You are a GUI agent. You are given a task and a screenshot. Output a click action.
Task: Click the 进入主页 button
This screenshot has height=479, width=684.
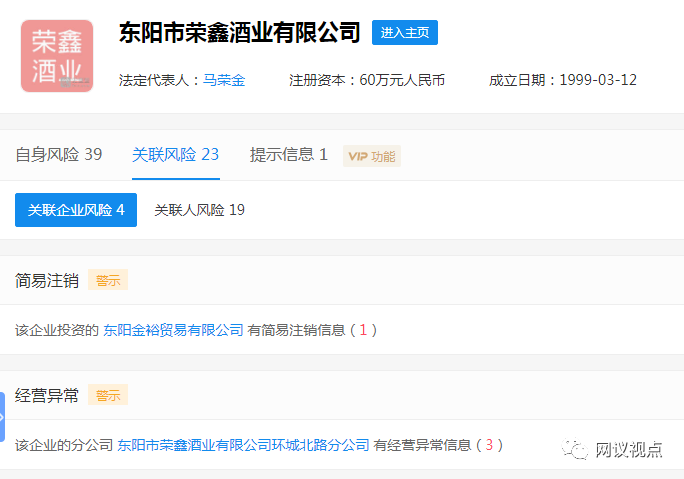tap(404, 32)
